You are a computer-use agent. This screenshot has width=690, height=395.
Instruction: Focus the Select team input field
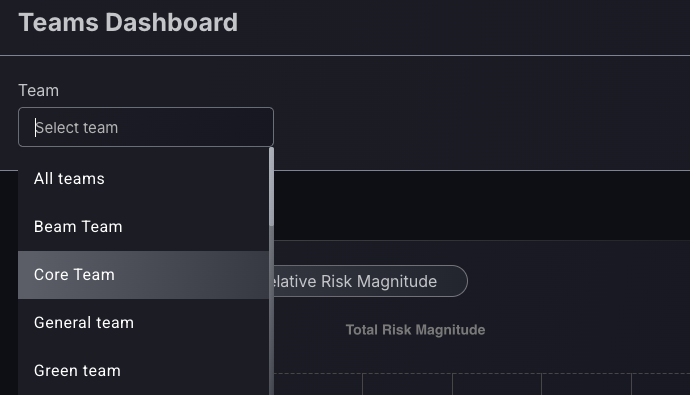click(x=146, y=127)
